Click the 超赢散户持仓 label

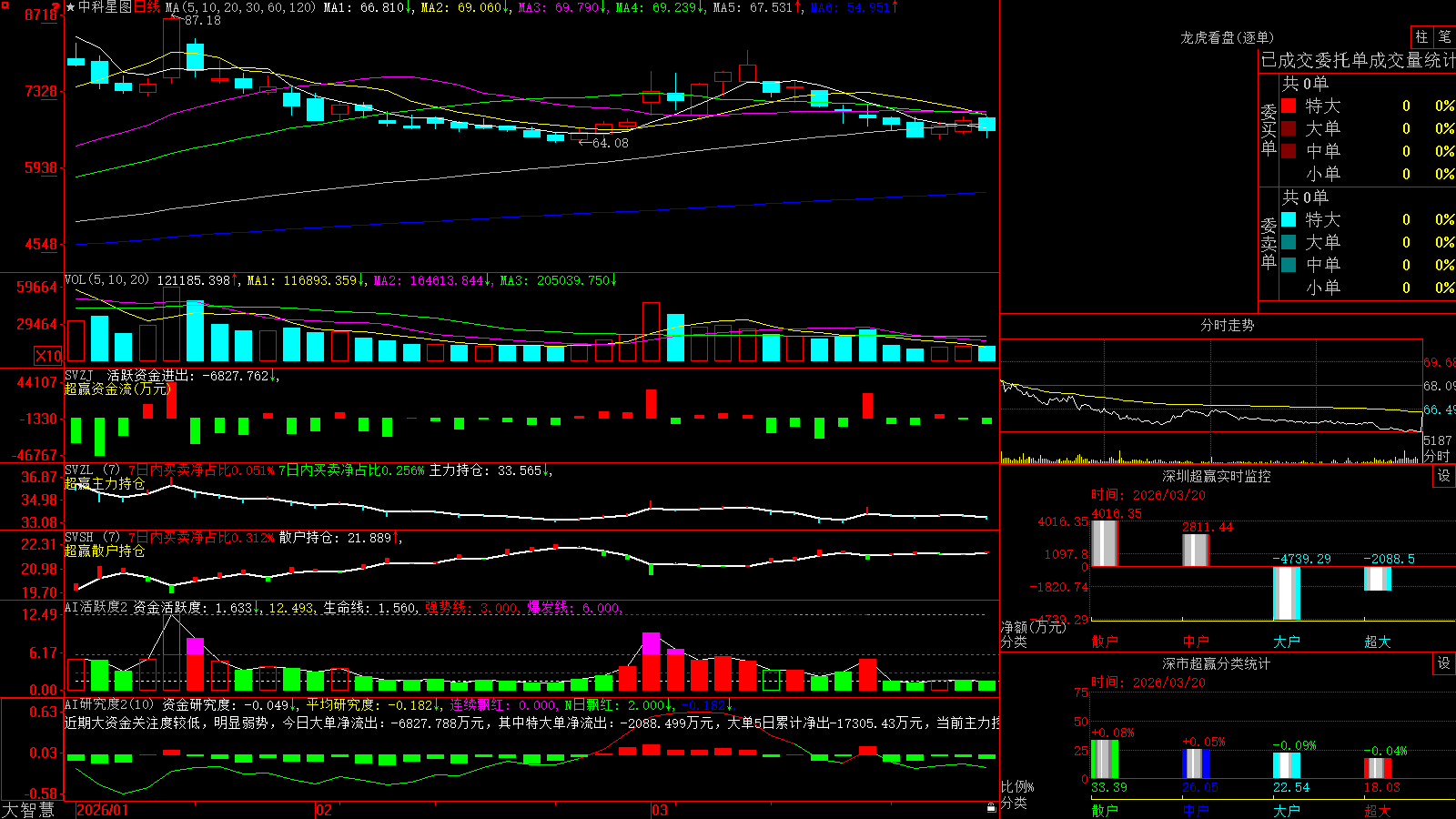coord(105,551)
